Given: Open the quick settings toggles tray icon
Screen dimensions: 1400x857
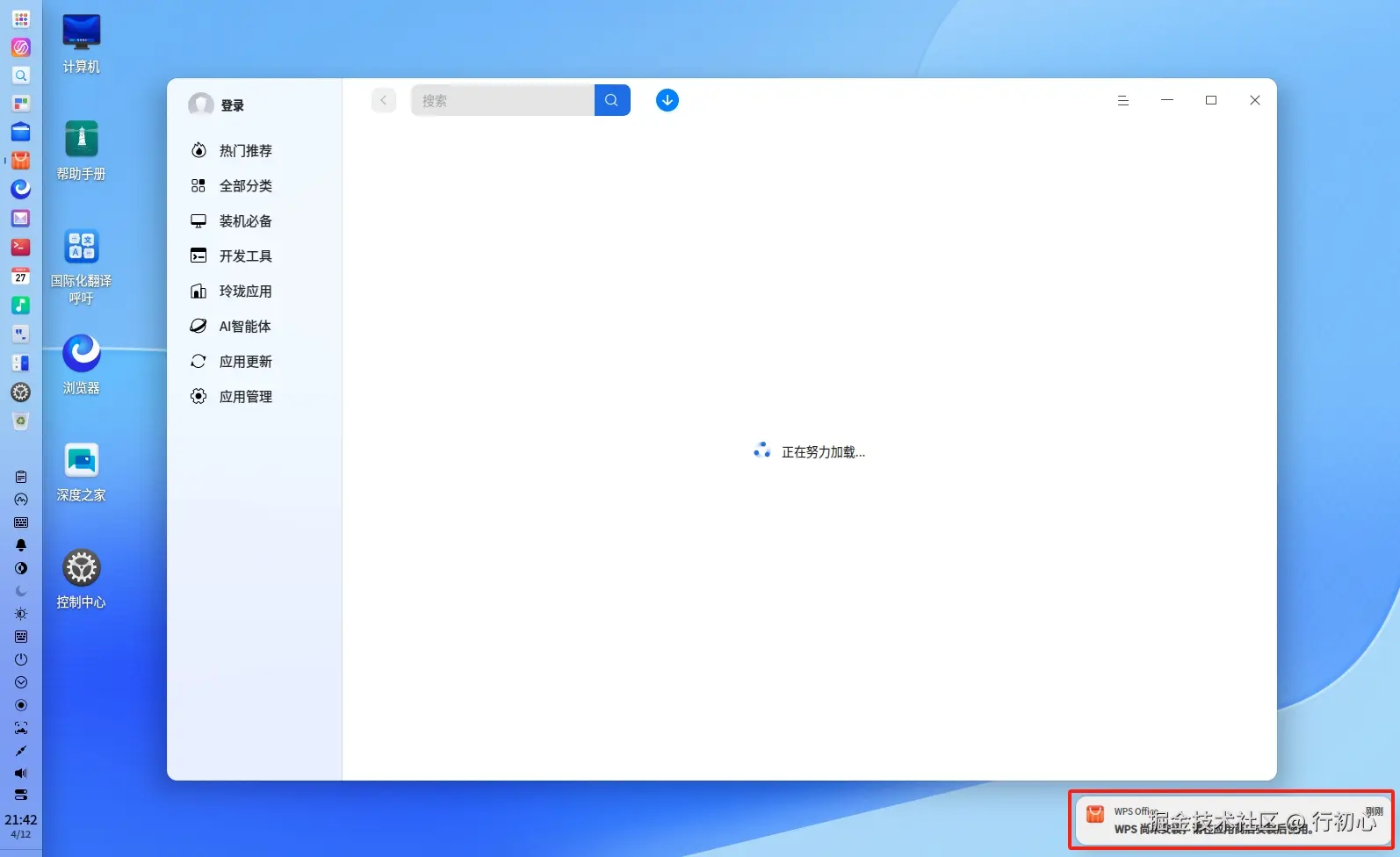Looking at the screenshot, I should coord(21,795).
